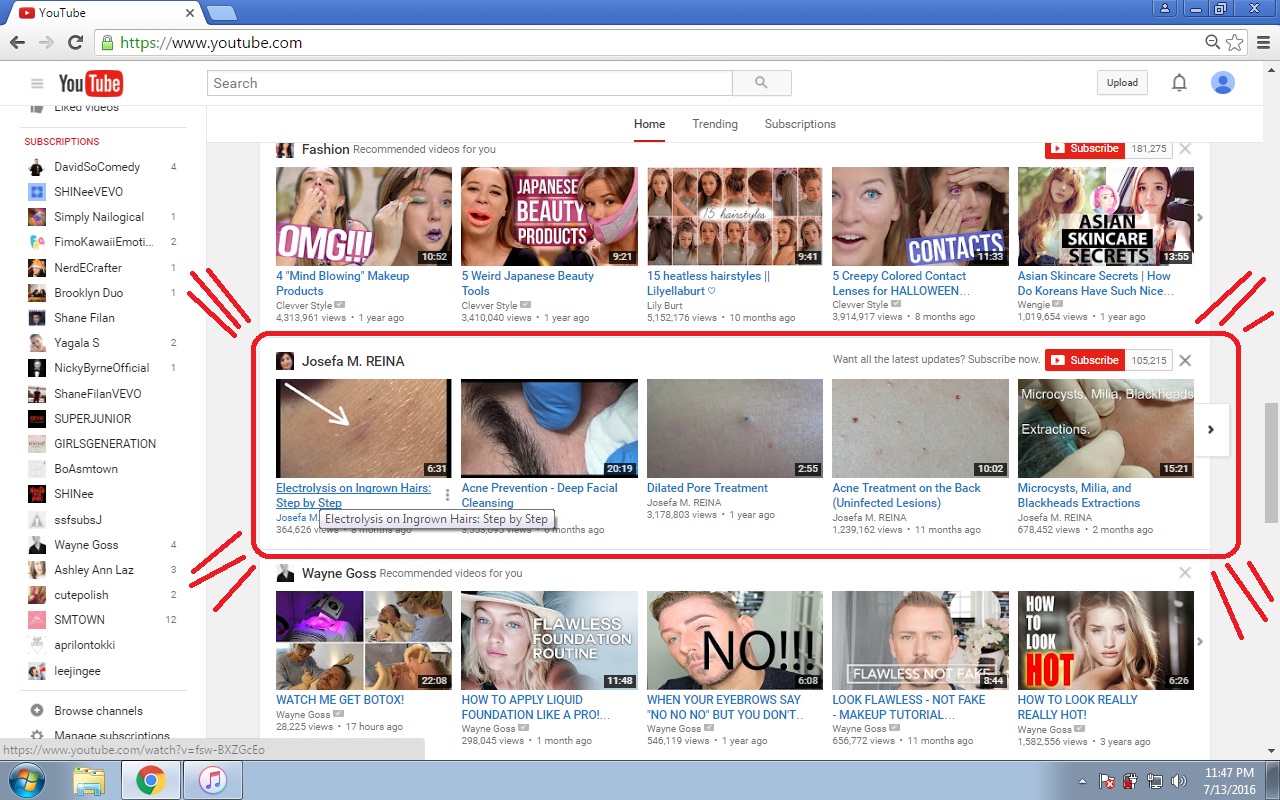Open the Windows Start button
This screenshot has width=1280, height=800.
pos(28,780)
